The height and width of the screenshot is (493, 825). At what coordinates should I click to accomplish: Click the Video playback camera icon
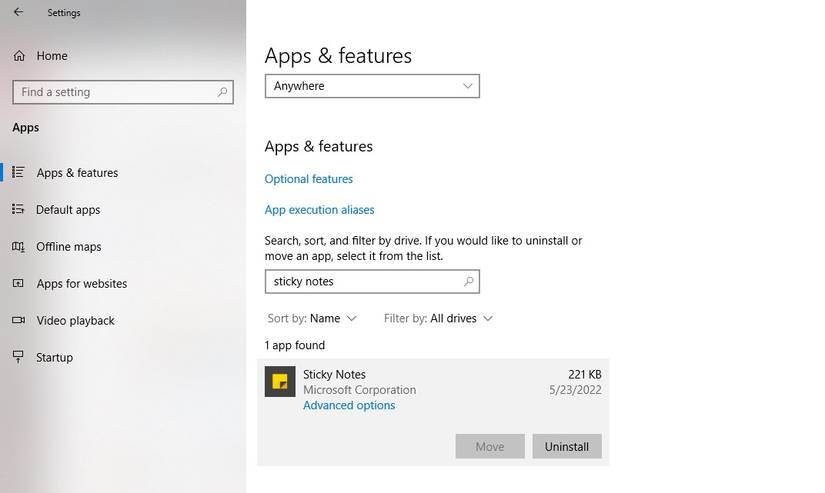(18, 321)
